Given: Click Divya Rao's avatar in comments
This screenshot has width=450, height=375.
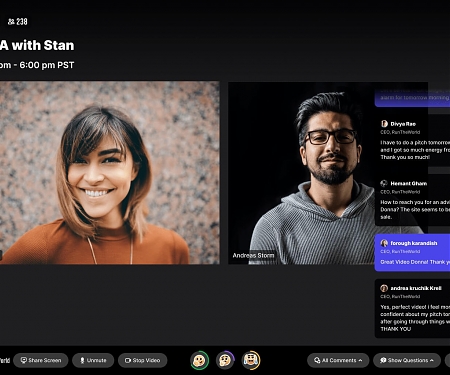Looking at the screenshot, I should click(x=384, y=124).
